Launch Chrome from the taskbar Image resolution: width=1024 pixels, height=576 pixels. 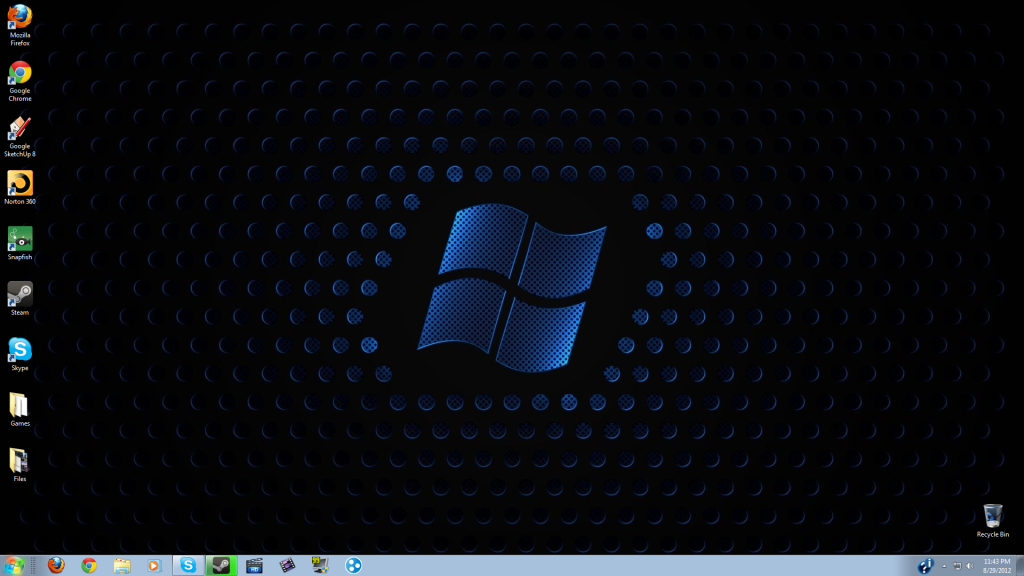(x=89, y=566)
